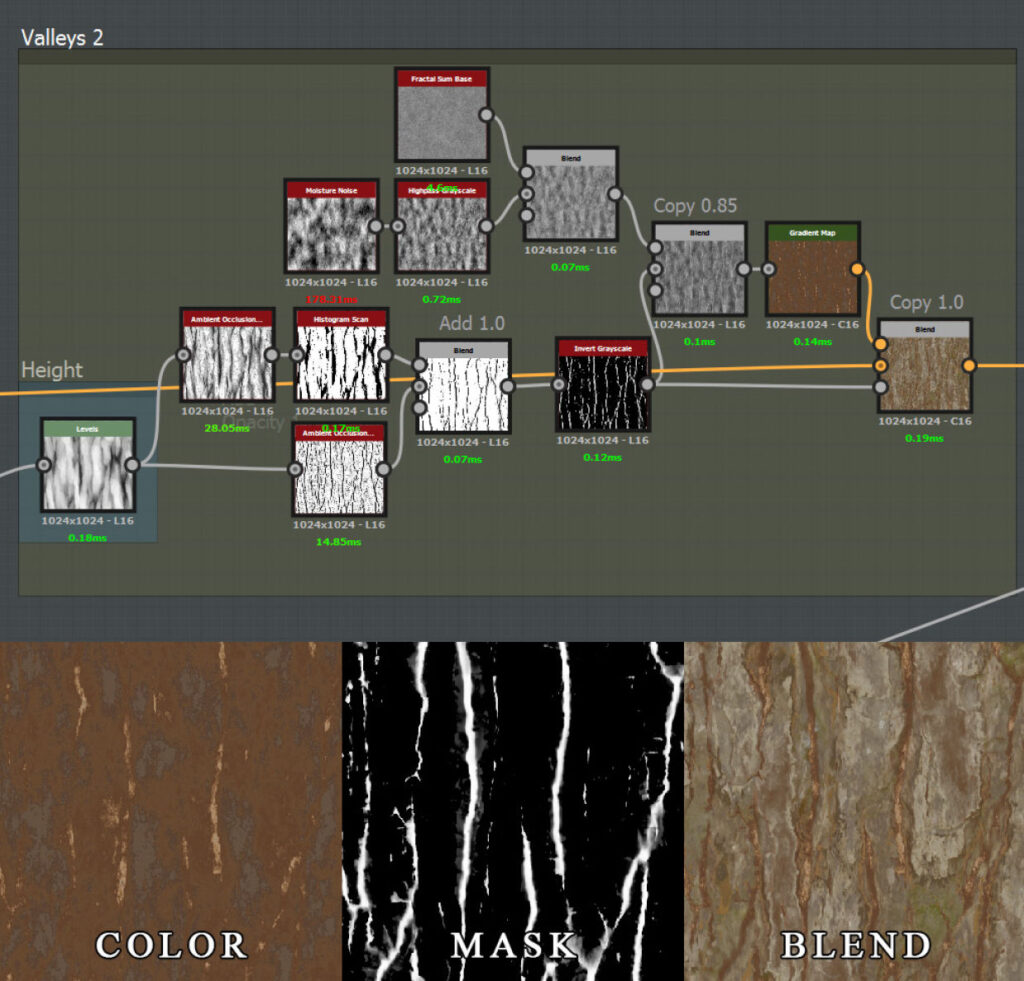
Task: Click the 0.18ms timing under Levels
Action: point(88,538)
